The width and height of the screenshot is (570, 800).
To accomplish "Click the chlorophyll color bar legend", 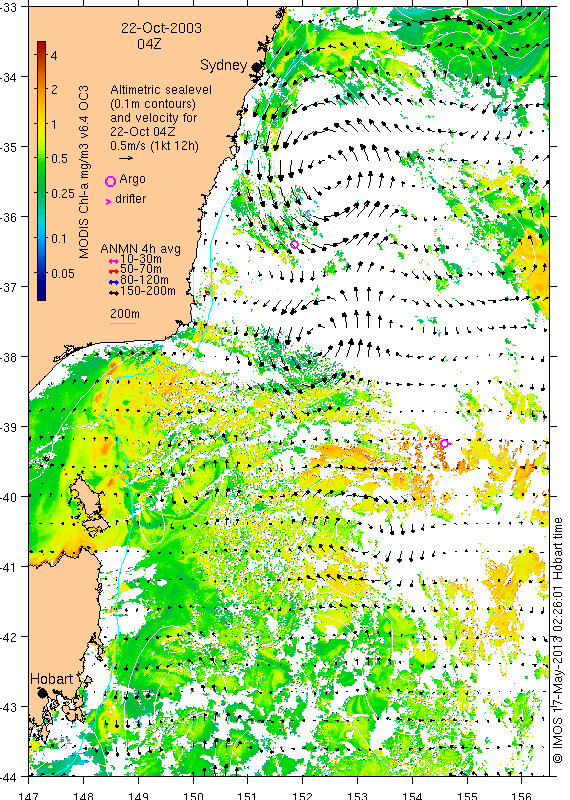I will [x=42, y=171].
